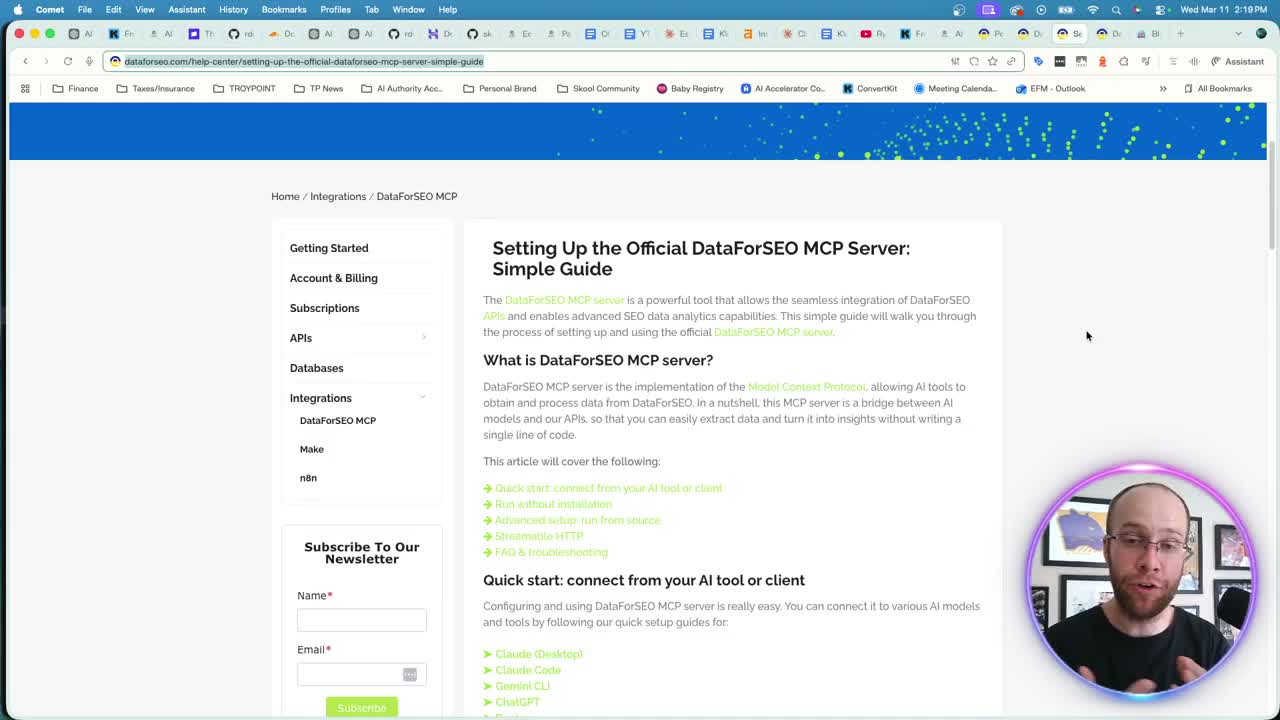
Task: Show hidden bookmarks with the double chevron
Action: click(1163, 88)
